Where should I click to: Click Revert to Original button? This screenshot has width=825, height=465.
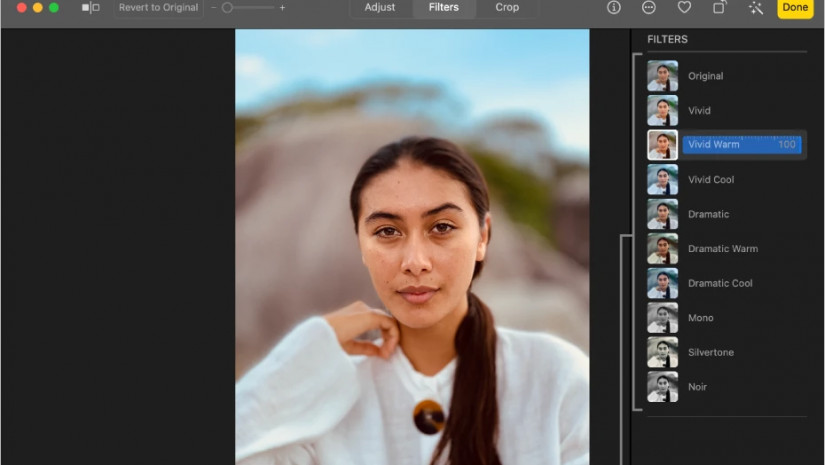click(158, 7)
